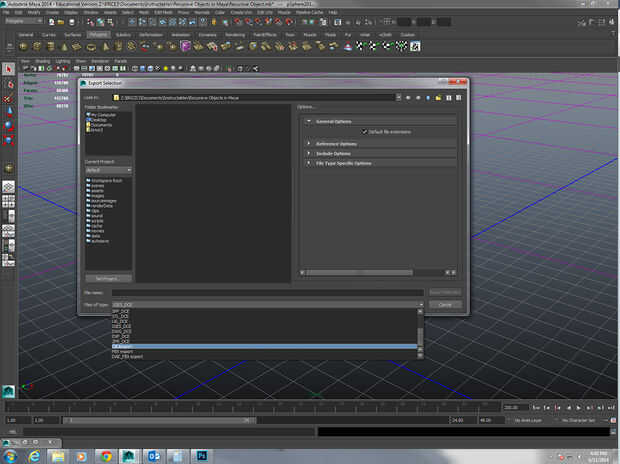Click the Chrome icon in the taskbar

107,455
